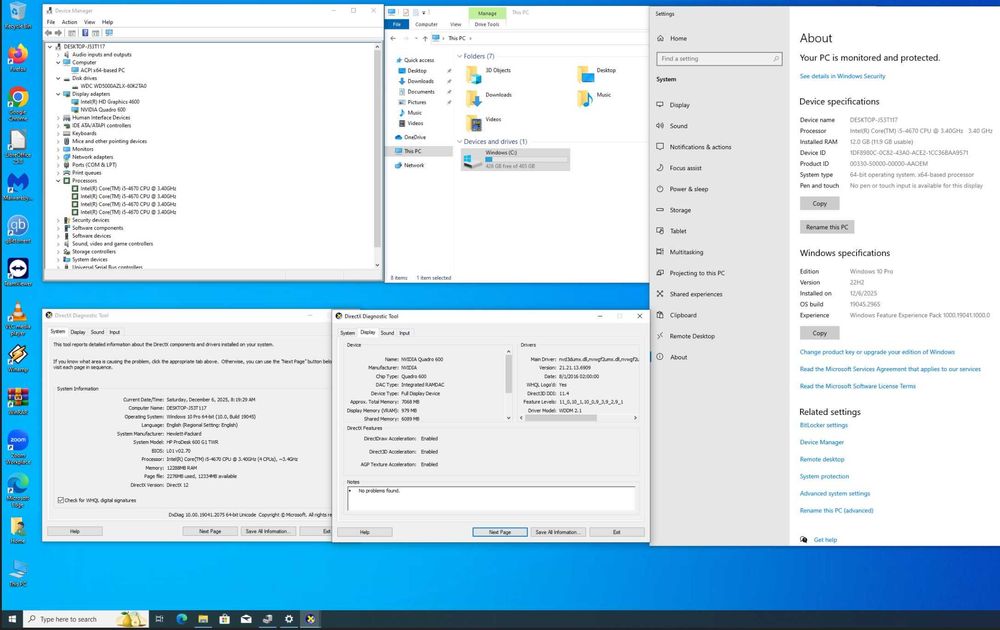Image resolution: width=1000 pixels, height=630 pixels.
Task: Click Save All Information in left DirectX window
Action: (x=268, y=531)
